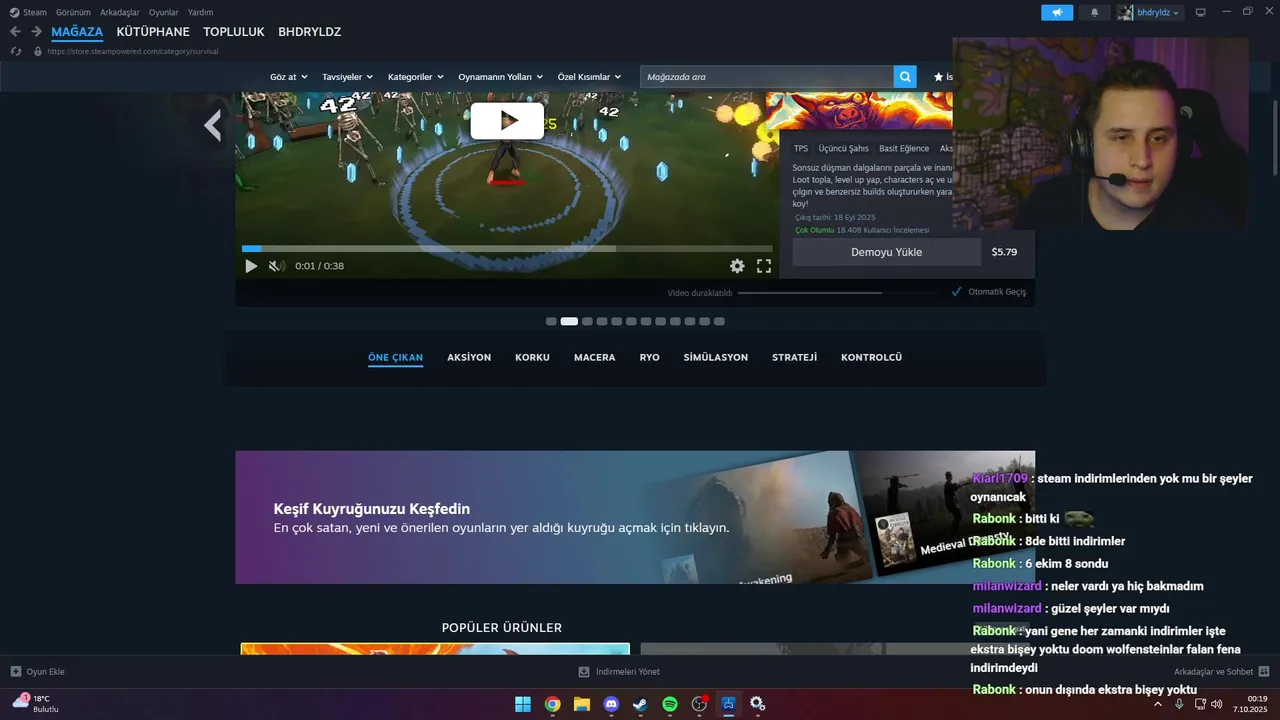Switch to the TOPLULUK tab

tap(234, 32)
